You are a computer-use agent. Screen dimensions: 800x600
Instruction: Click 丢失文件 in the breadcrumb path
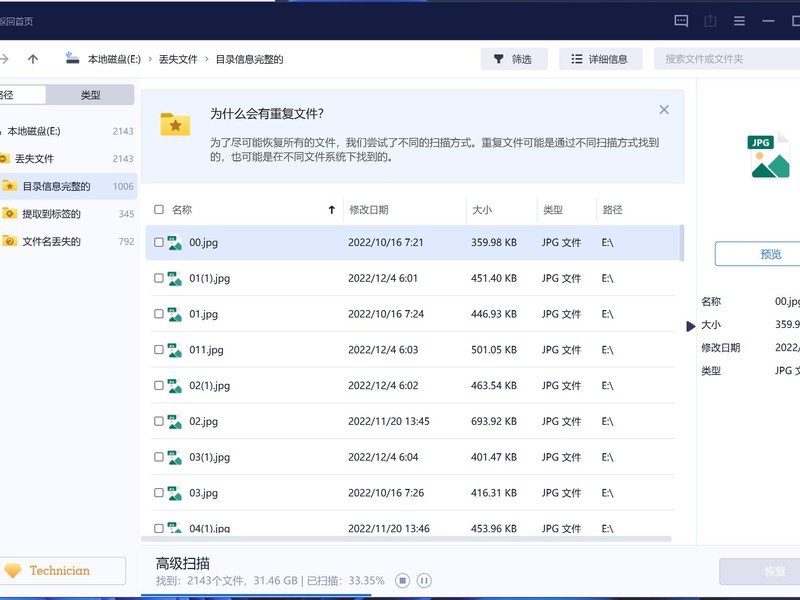click(178, 59)
